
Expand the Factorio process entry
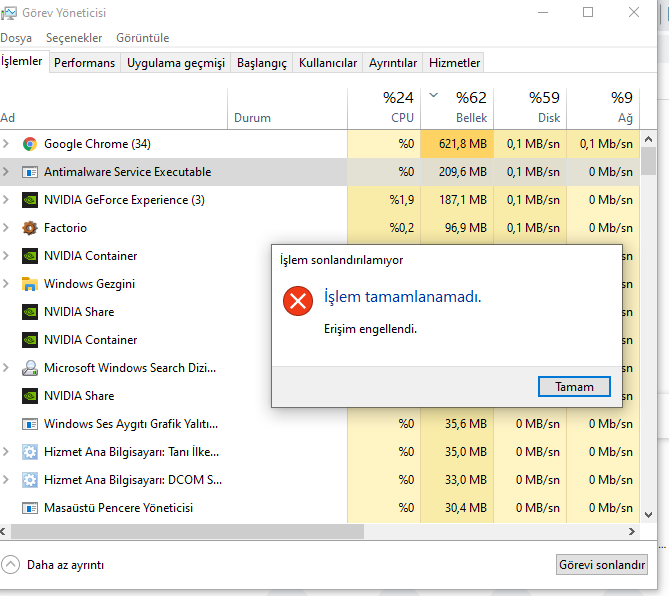pyautogui.click(x=7, y=228)
